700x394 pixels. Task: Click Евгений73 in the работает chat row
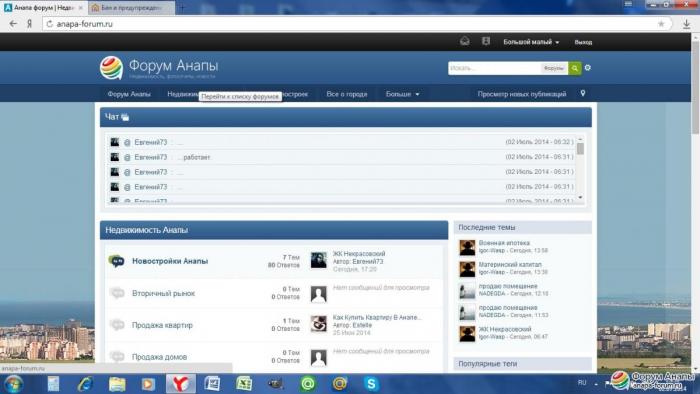tap(150, 157)
